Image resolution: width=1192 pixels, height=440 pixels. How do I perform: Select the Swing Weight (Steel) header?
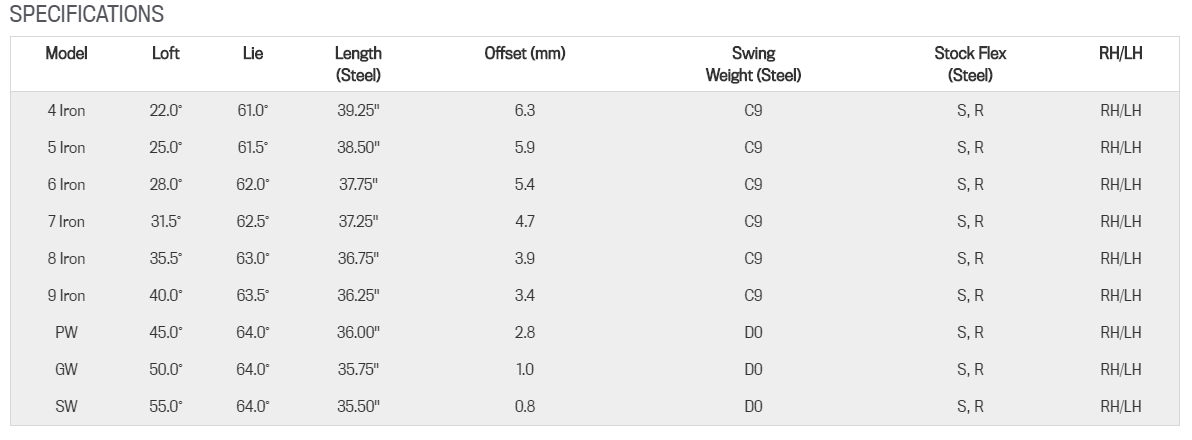point(753,64)
